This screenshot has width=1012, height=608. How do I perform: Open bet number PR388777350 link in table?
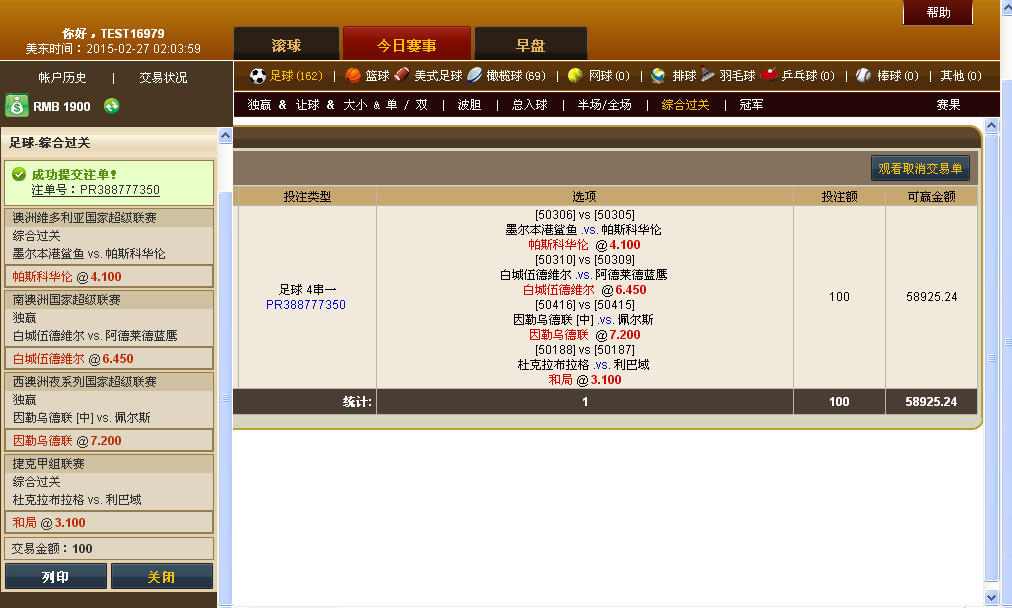tap(306, 305)
